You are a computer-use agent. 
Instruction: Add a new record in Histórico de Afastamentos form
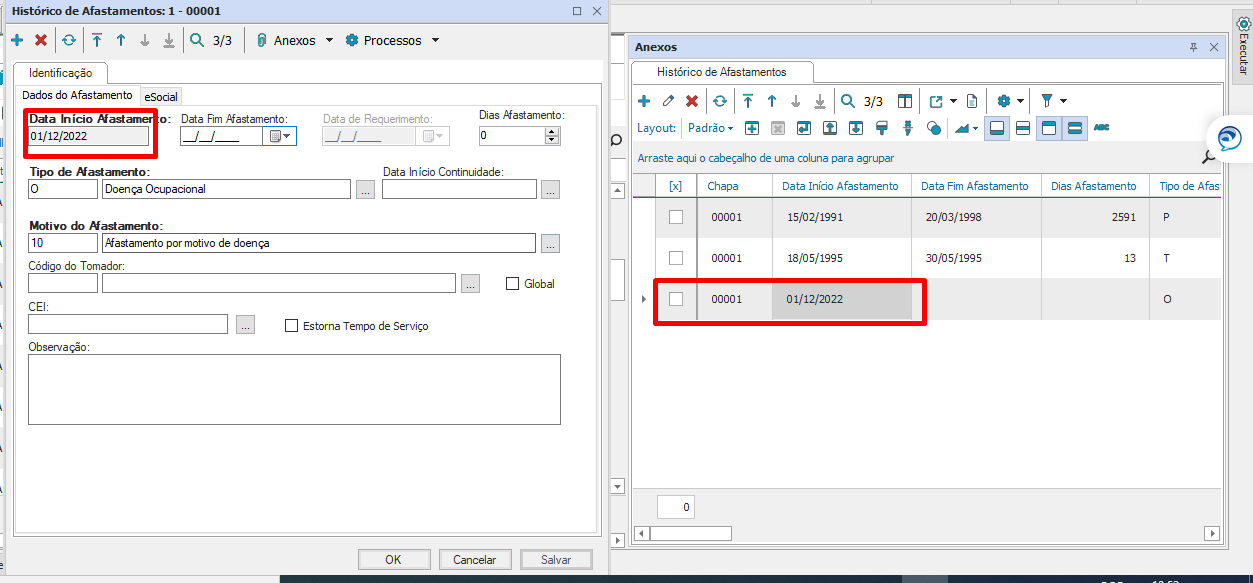17,41
